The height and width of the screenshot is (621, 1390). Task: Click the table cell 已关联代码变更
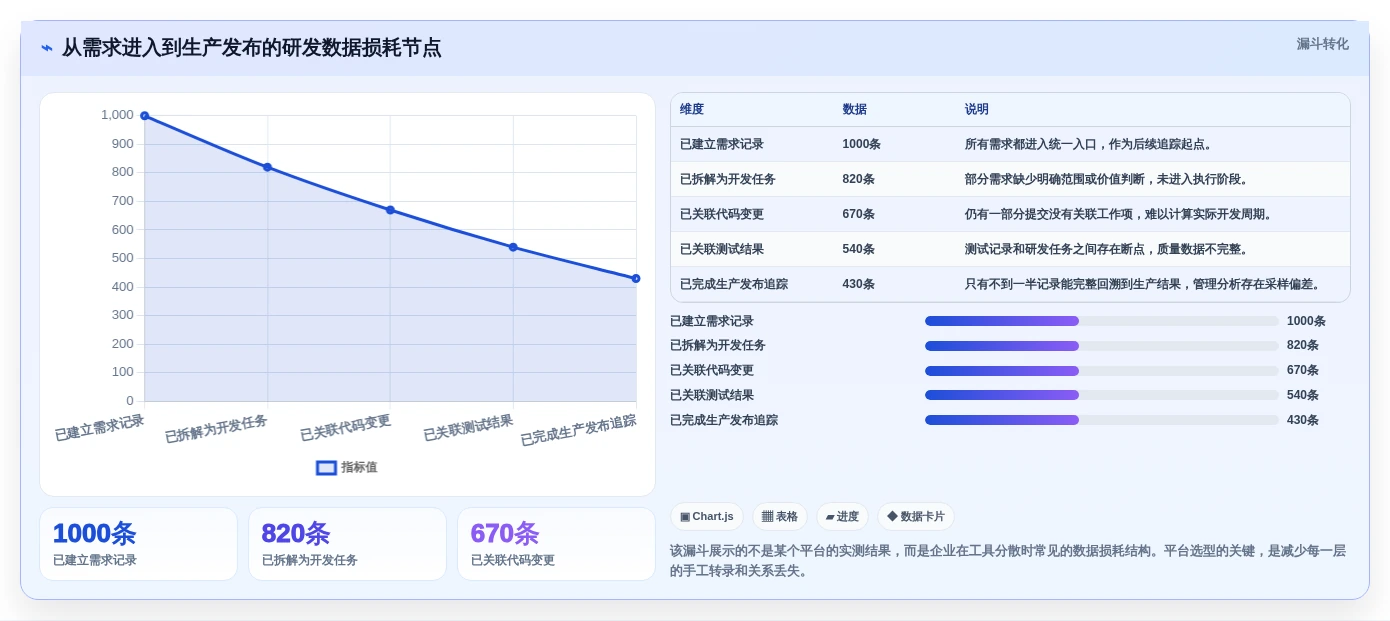[x=722, y=214]
